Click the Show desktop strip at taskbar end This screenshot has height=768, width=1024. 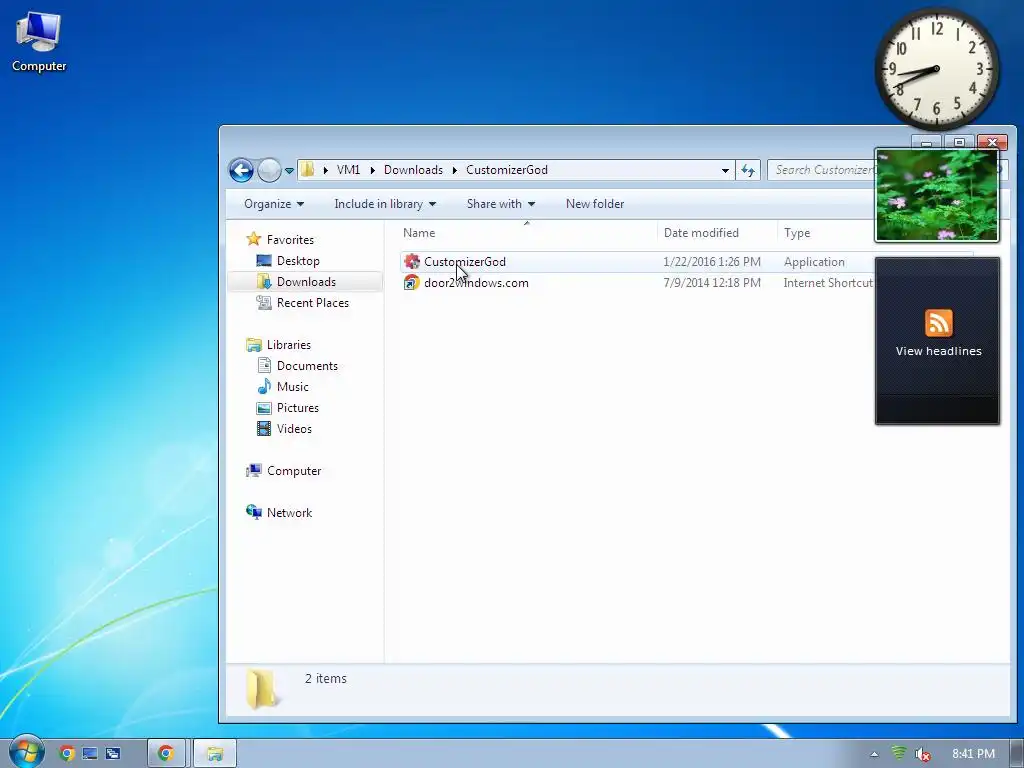pos(1017,754)
